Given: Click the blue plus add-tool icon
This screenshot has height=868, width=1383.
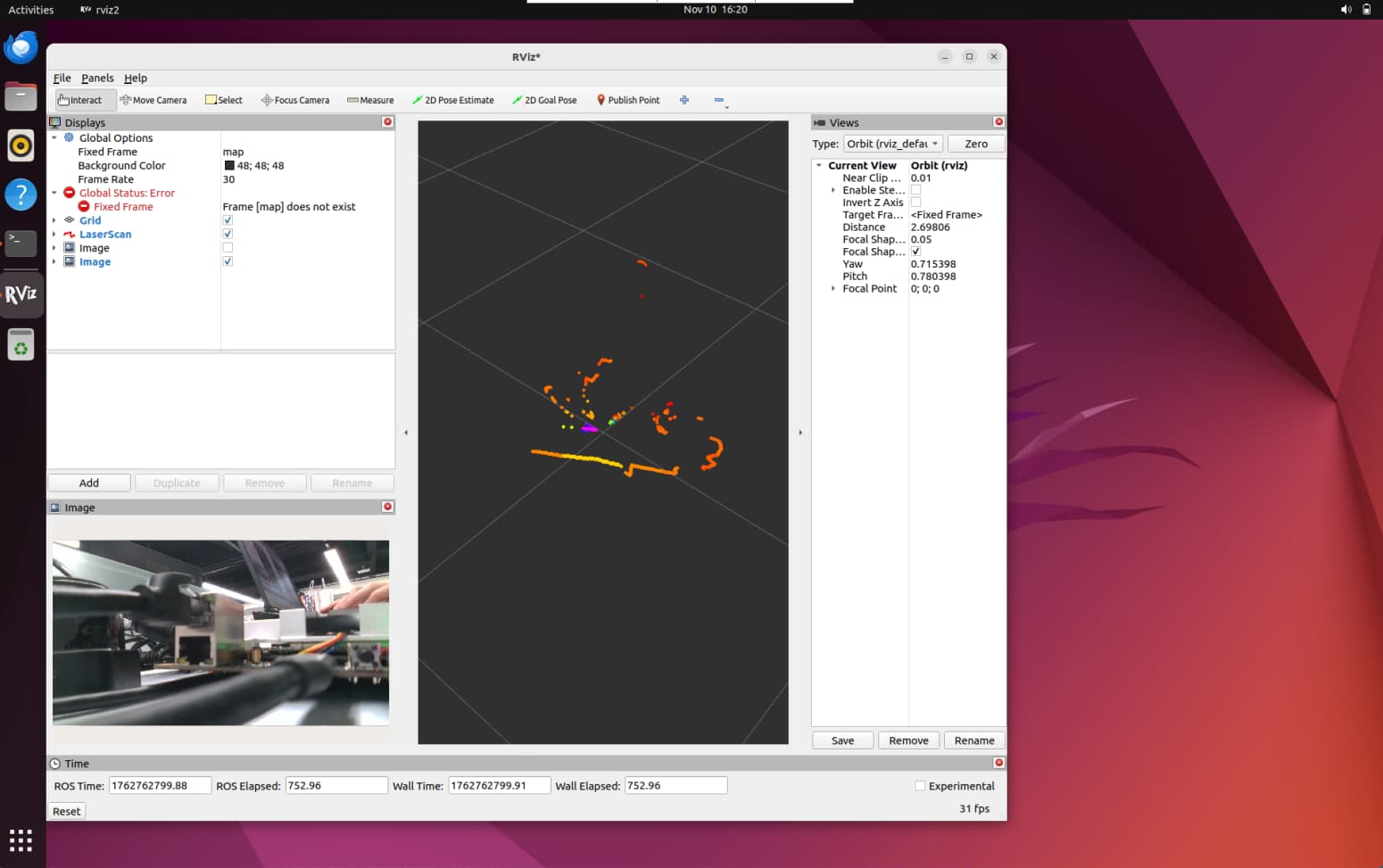Looking at the screenshot, I should click(684, 100).
